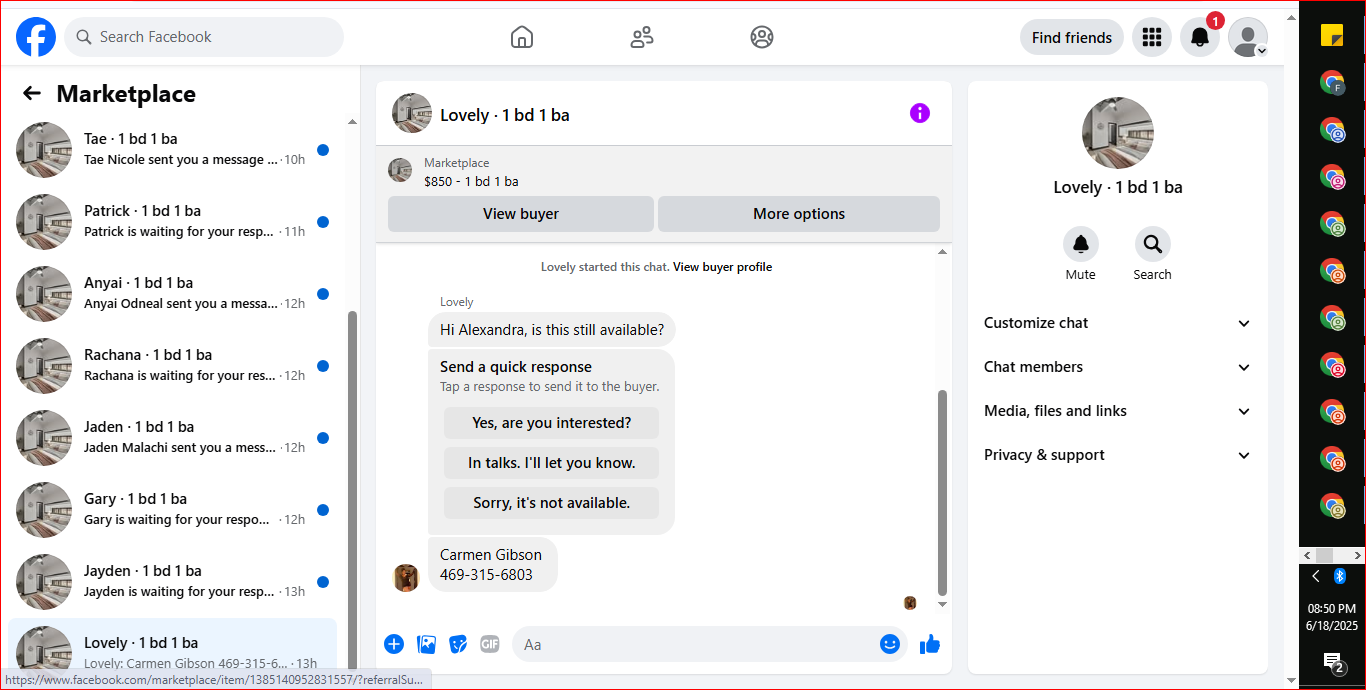
Task: Open the Sticky Notes taskbar icon
Action: point(1332,36)
